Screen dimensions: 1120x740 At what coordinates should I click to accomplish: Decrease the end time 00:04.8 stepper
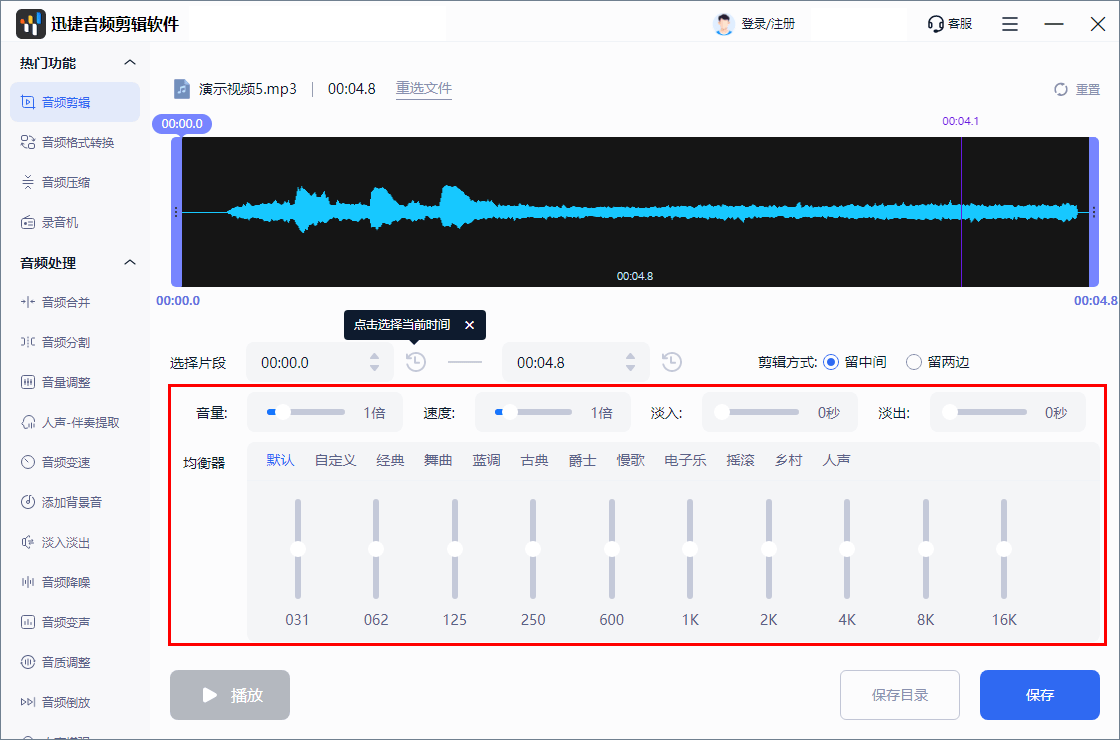(x=630, y=368)
